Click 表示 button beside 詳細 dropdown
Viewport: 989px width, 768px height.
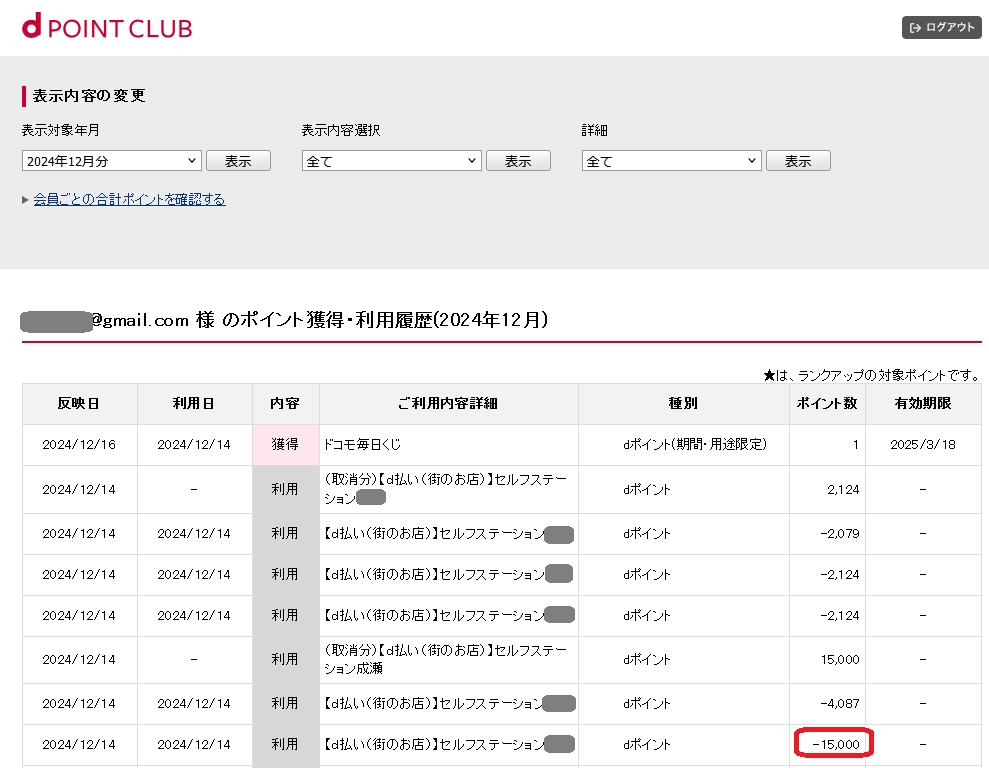pyautogui.click(x=799, y=161)
